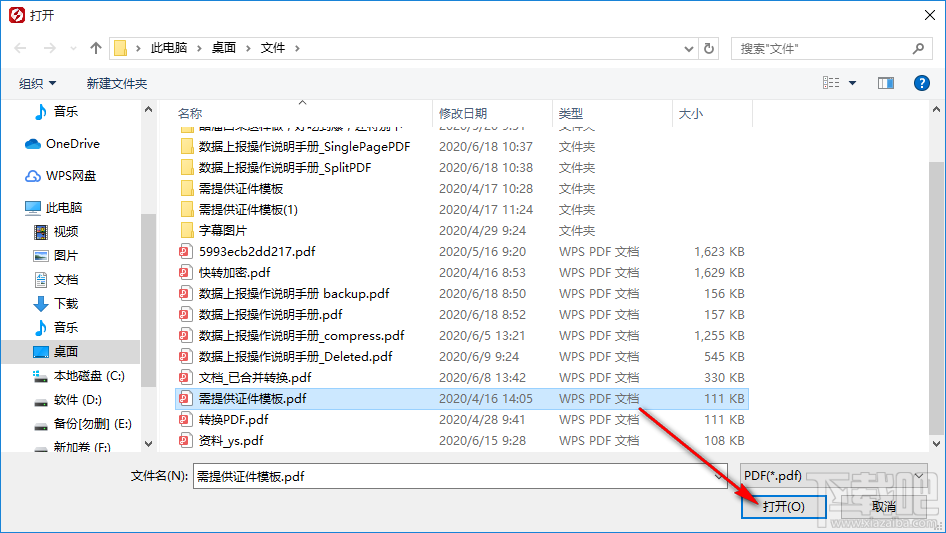
Task: Change the view layout icon
Action: (831, 83)
